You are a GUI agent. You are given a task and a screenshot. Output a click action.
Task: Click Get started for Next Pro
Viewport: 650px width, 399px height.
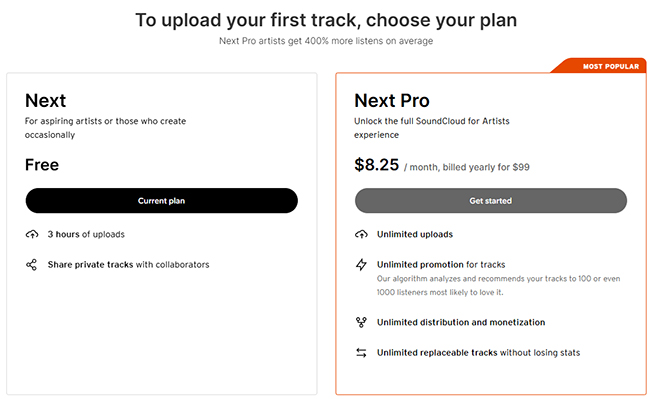click(x=491, y=201)
